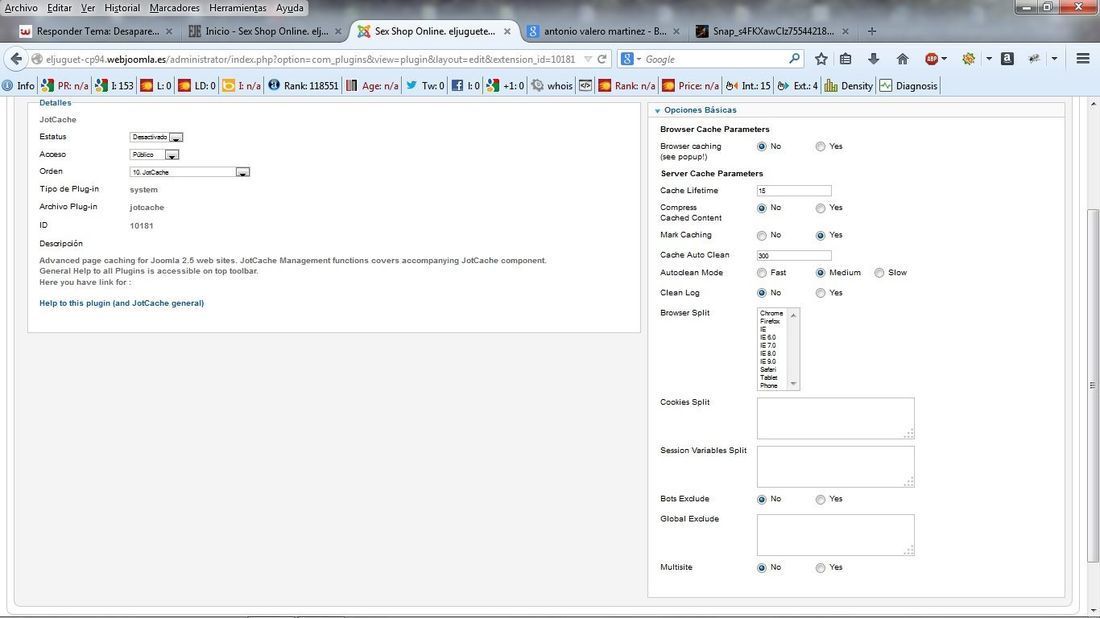Set Browser caching to Yes
Image resolution: width=1100 pixels, height=618 pixels.
pos(820,147)
